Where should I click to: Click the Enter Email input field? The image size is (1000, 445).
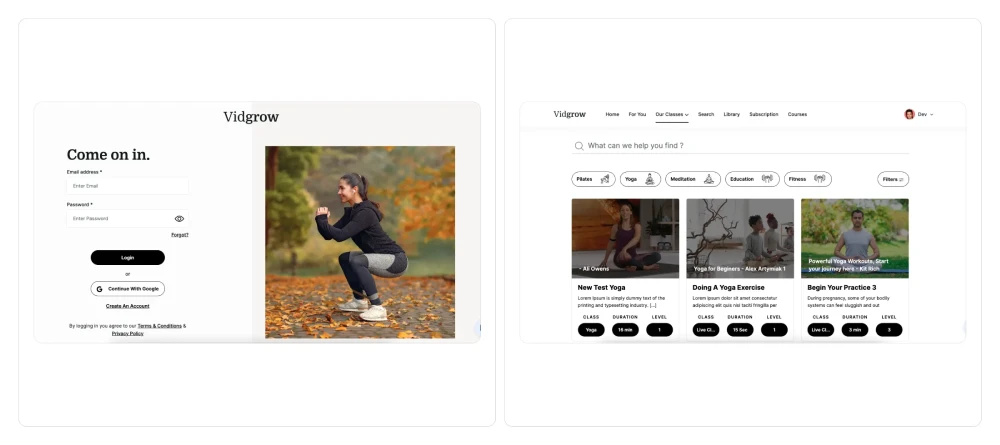128,186
